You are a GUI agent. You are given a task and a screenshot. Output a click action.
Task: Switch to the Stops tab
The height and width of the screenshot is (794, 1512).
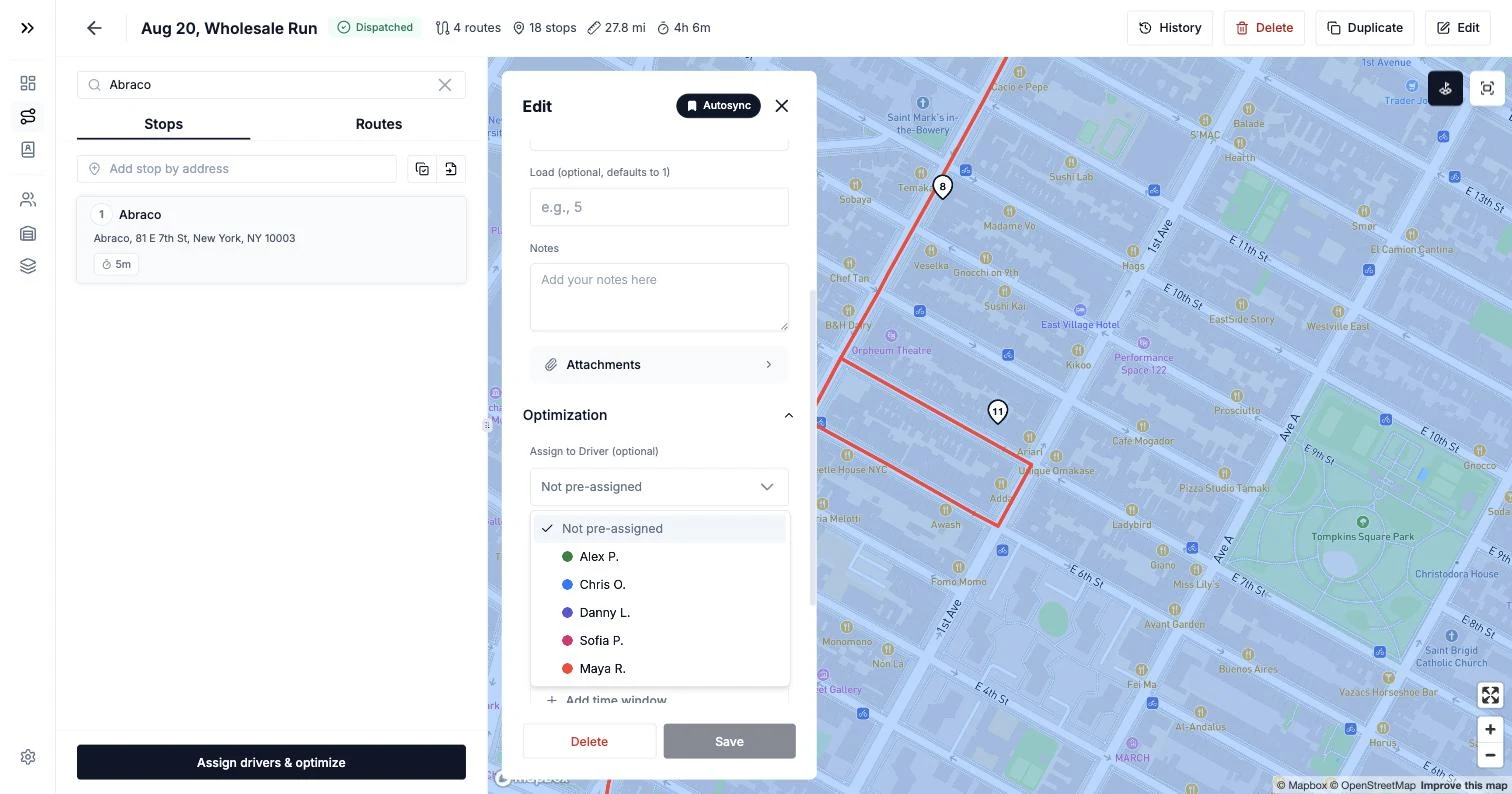point(163,124)
